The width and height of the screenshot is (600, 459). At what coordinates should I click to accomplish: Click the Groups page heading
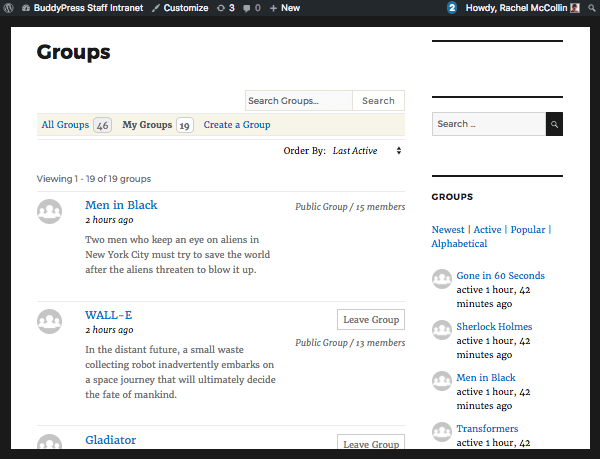[x=73, y=52]
